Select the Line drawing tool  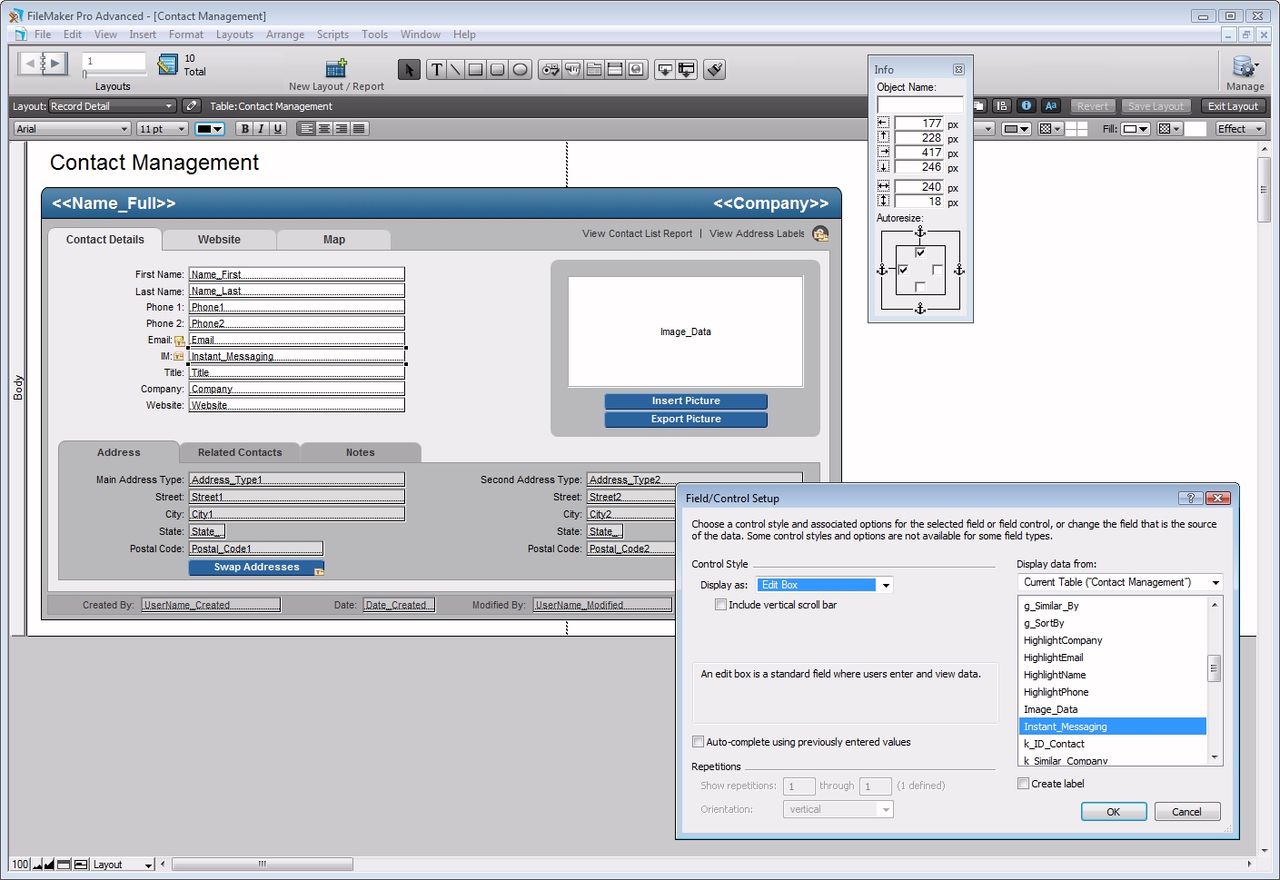[455, 69]
